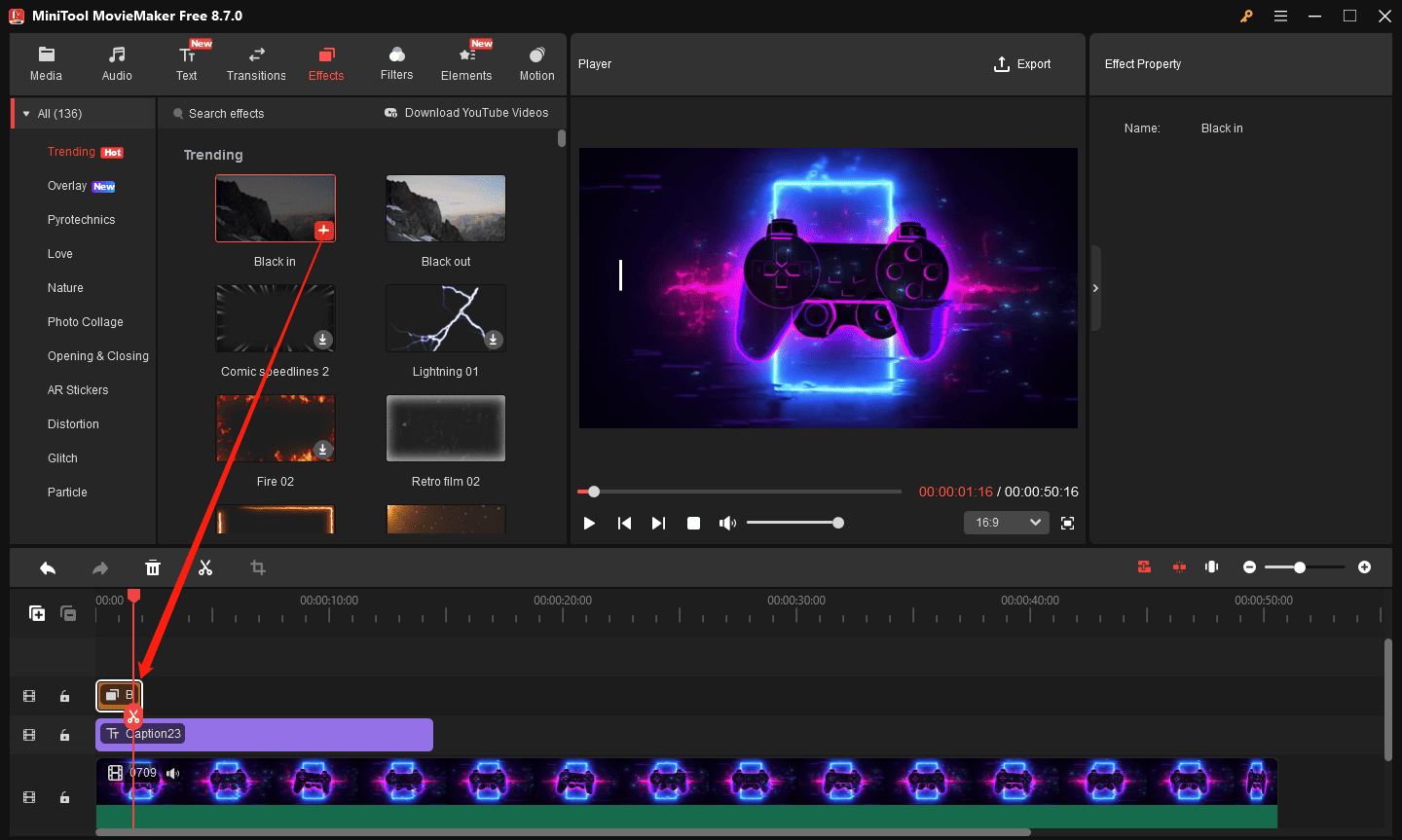
Task: Enter fullscreen preview mode
Action: (1067, 523)
